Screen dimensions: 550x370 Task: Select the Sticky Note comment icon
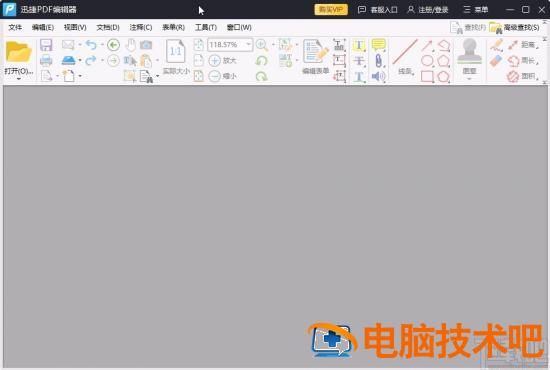(x=378, y=45)
